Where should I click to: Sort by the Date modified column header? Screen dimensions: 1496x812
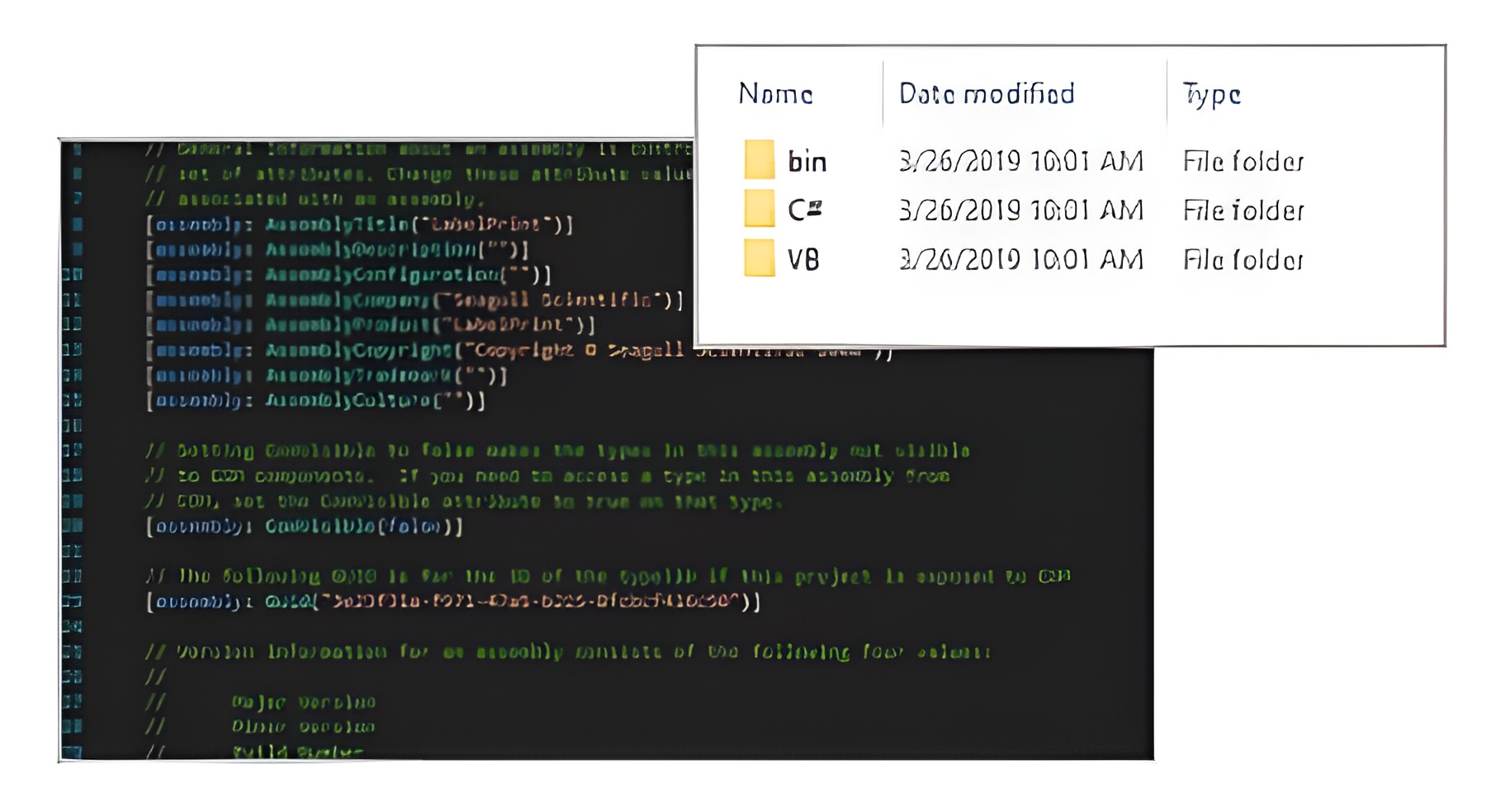pyautogui.click(x=987, y=94)
